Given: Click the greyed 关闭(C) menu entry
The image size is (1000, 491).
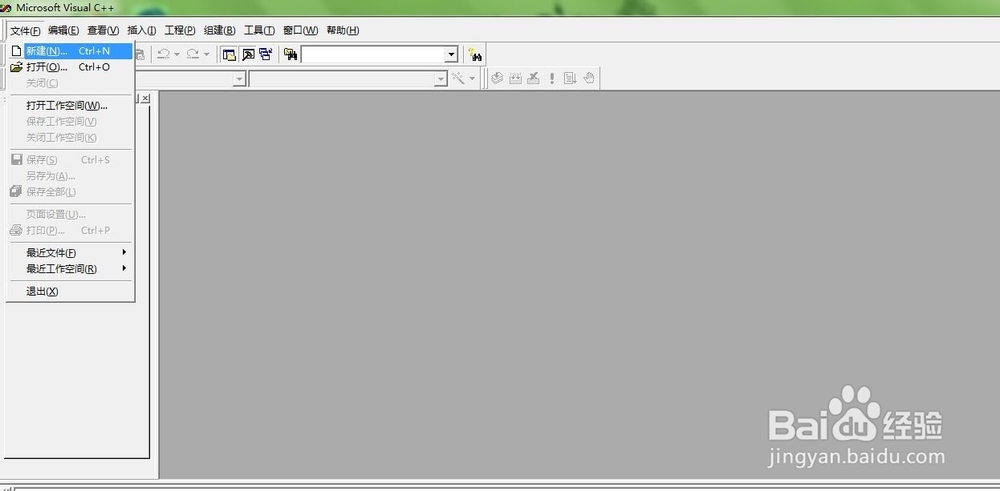Looking at the screenshot, I should 70,83.
